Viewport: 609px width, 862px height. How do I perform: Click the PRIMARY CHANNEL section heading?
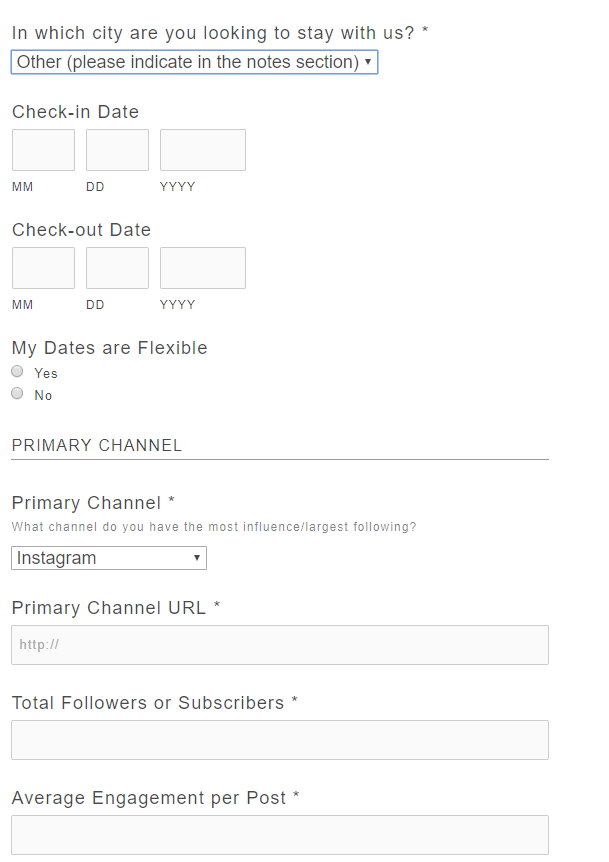pos(97,446)
